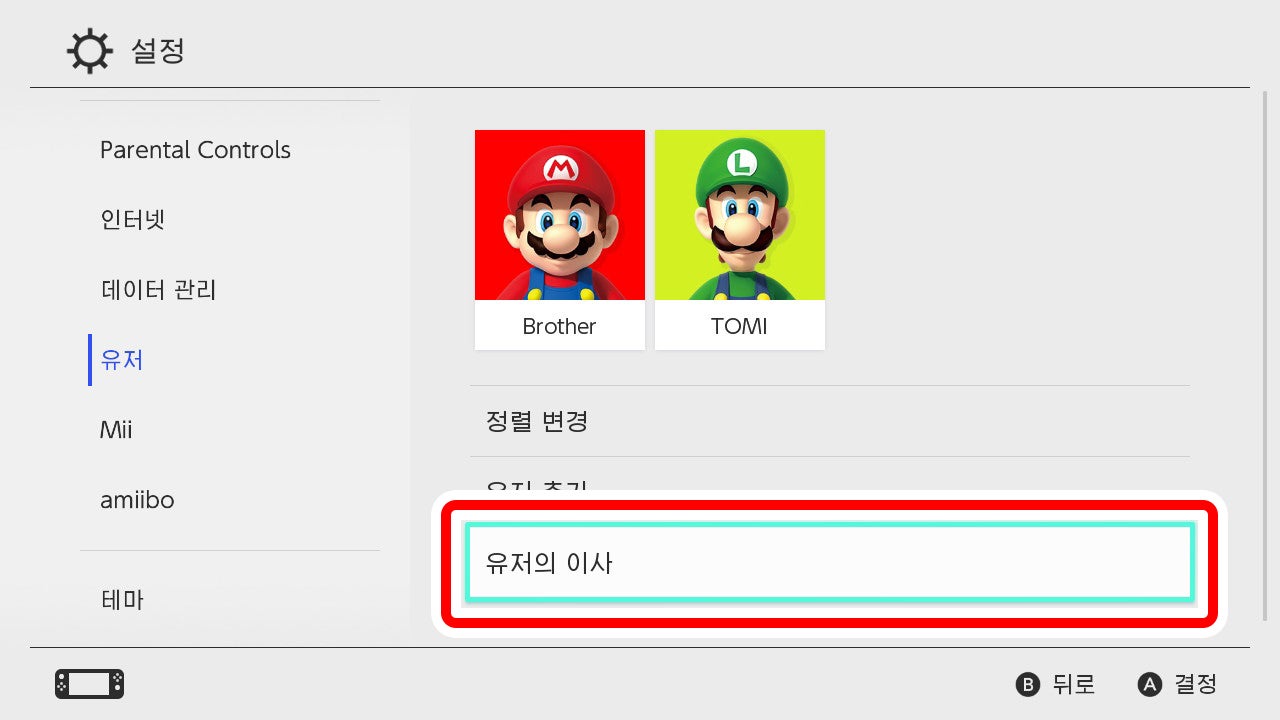Click the TOMI user name label
Viewport: 1280px width, 720px height.
[739, 326]
